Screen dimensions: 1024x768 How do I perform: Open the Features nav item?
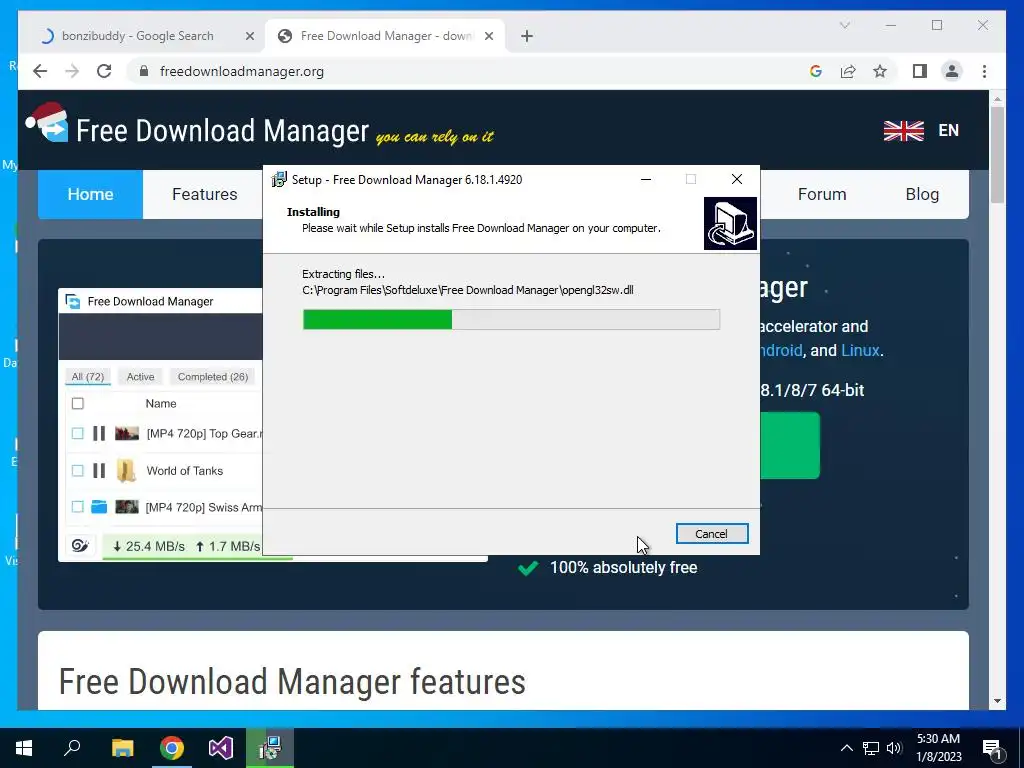[204, 195]
